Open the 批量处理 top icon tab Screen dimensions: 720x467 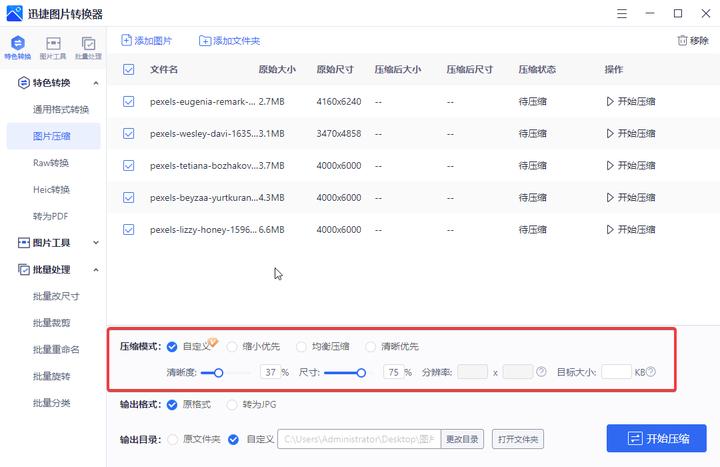click(x=88, y=48)
